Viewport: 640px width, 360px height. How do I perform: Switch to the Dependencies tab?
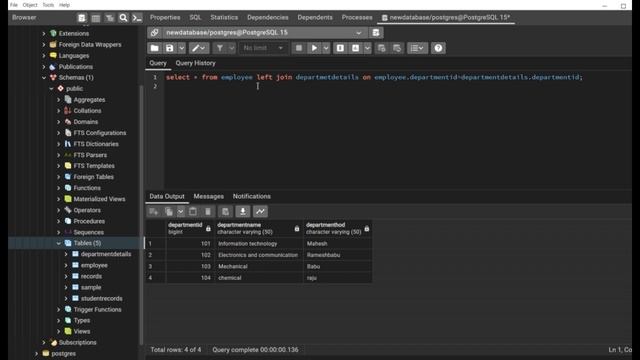pyautogui.click(x=268, y=18)
